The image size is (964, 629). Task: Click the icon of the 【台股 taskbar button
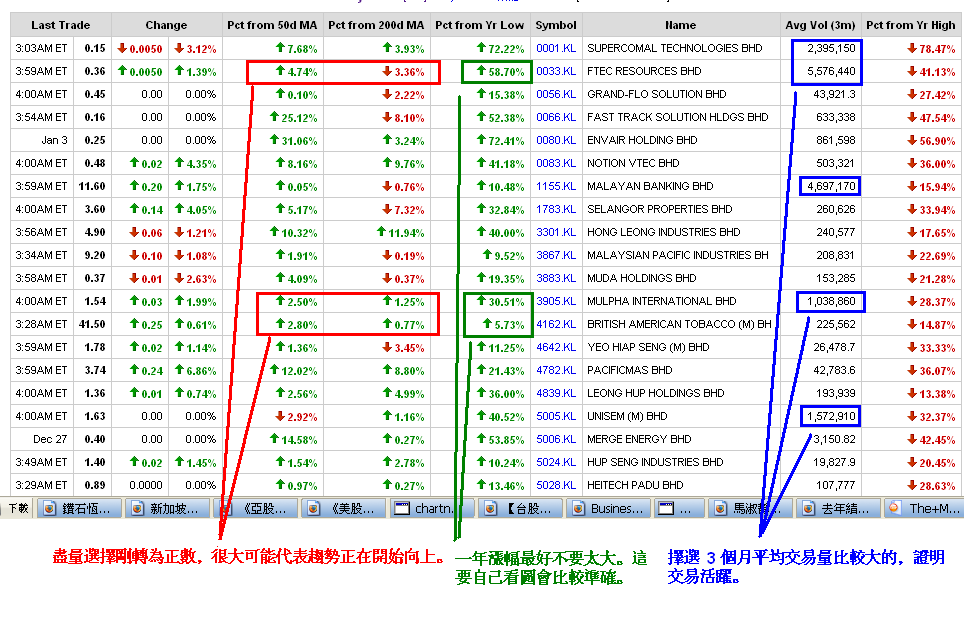489,508
